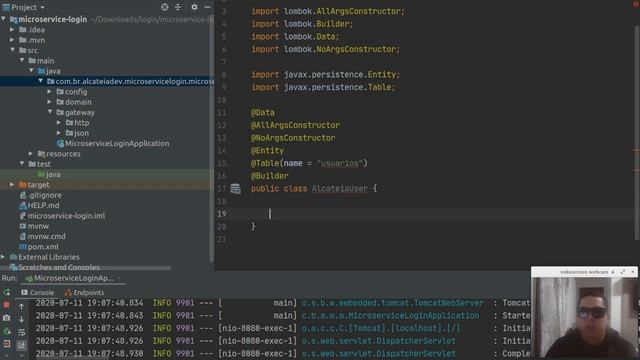The image size is (640, 360).
Task: Click the vokoscreen webcam preview
Action: (x=584, y=318)
